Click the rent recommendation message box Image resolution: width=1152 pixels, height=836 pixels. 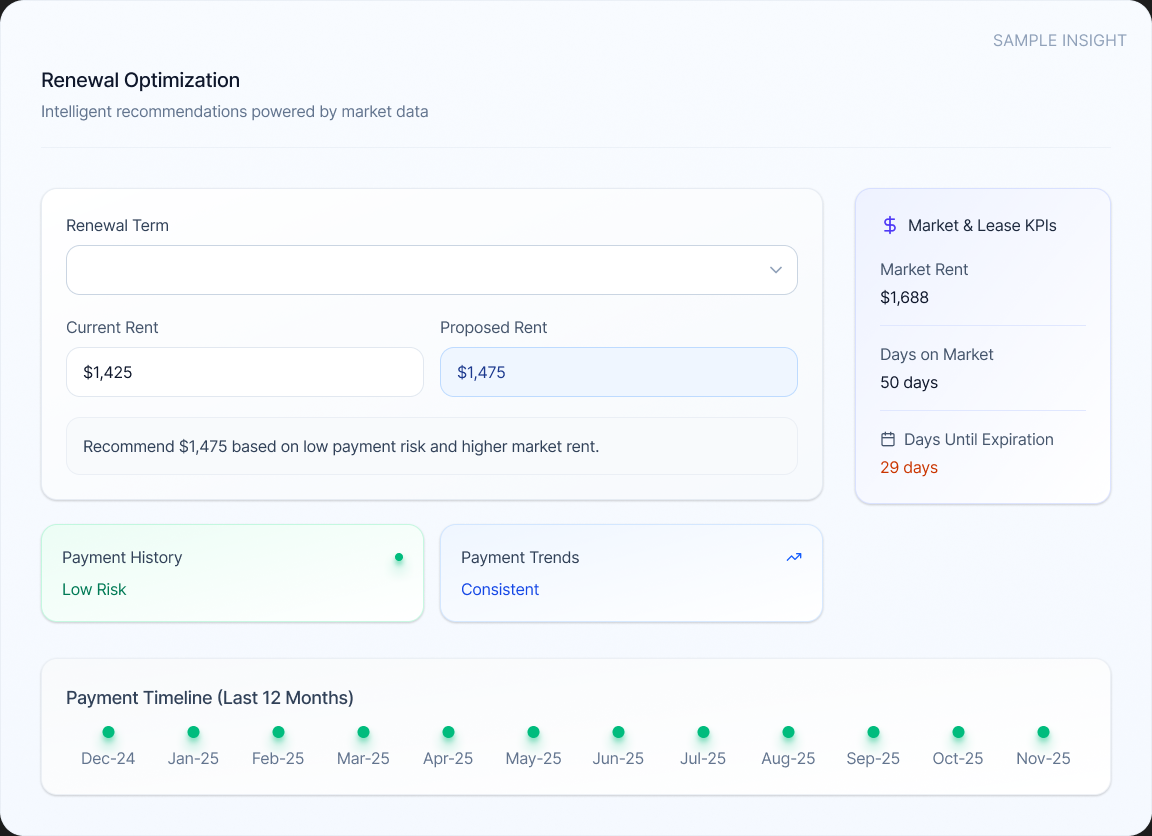click(431, 446)
